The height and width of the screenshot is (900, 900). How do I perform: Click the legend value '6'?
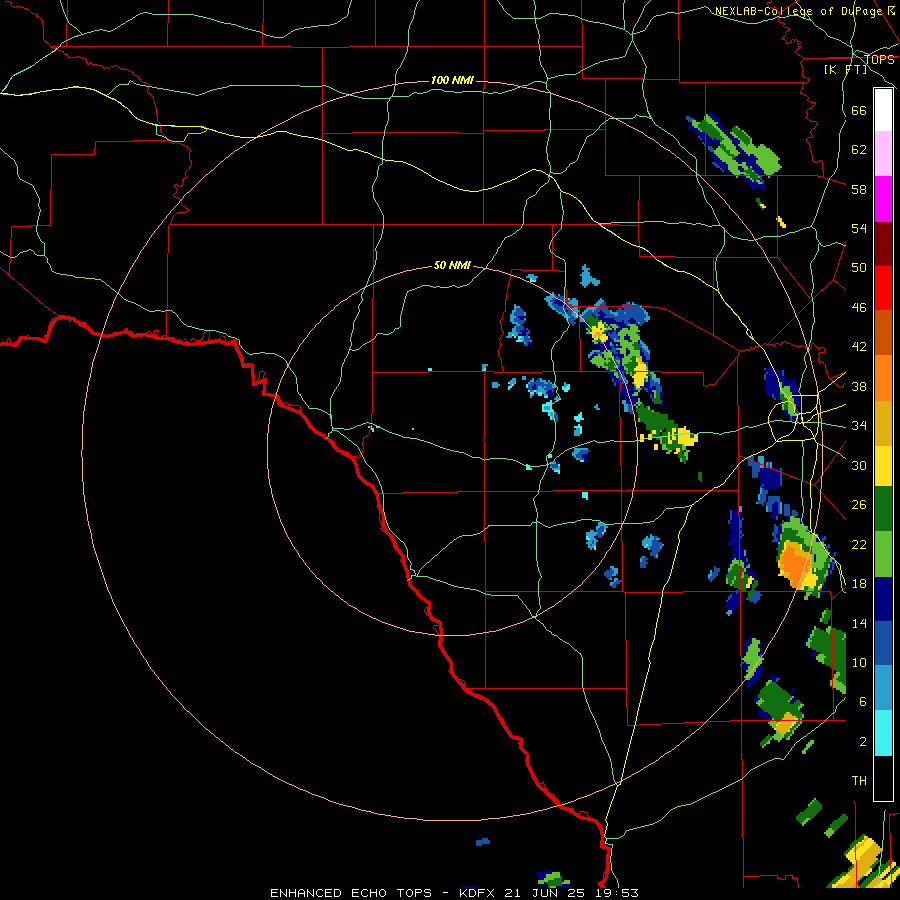pyautogui.click(x=862, y=701)
